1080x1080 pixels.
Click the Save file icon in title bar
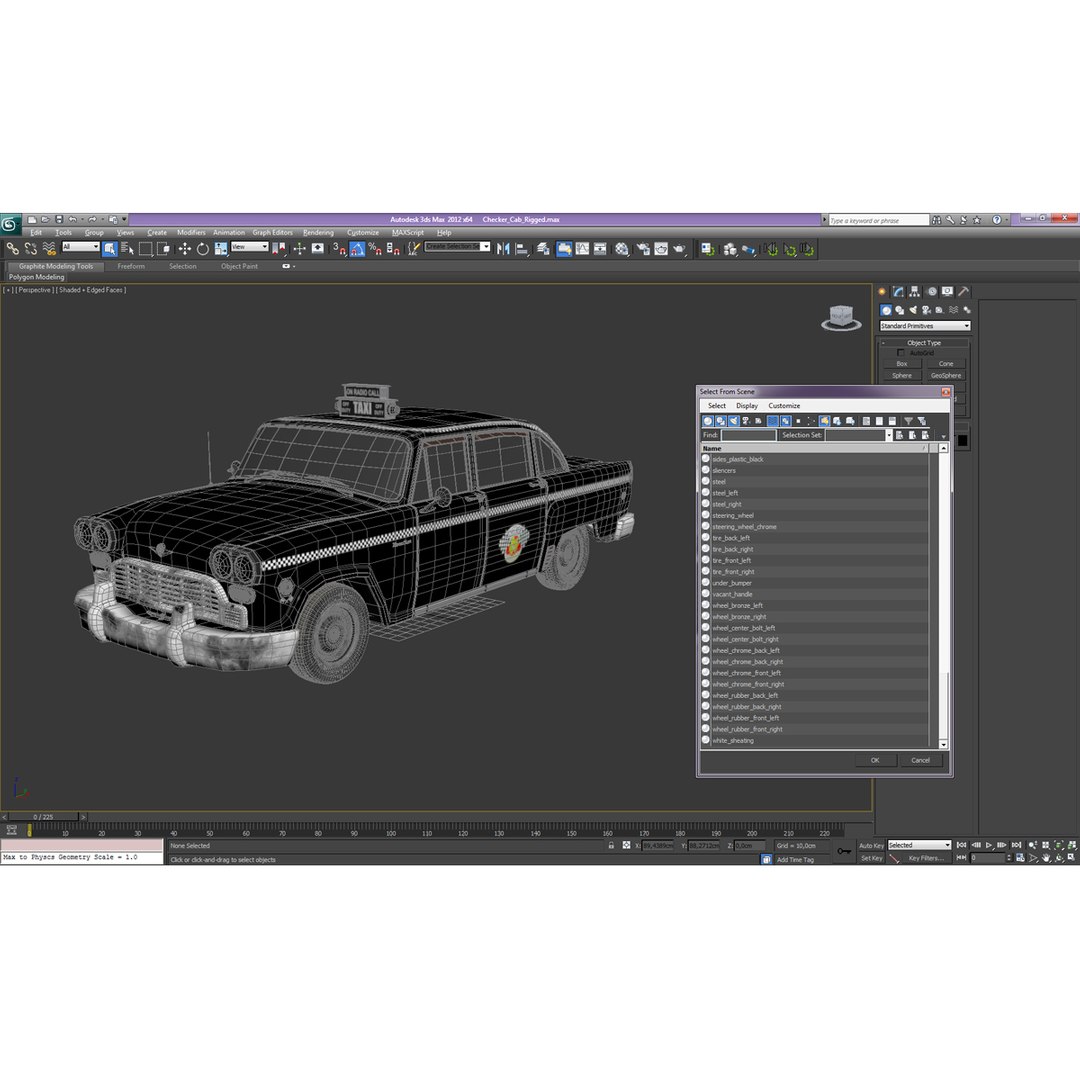pyautogui.click(x=59, y=220)
